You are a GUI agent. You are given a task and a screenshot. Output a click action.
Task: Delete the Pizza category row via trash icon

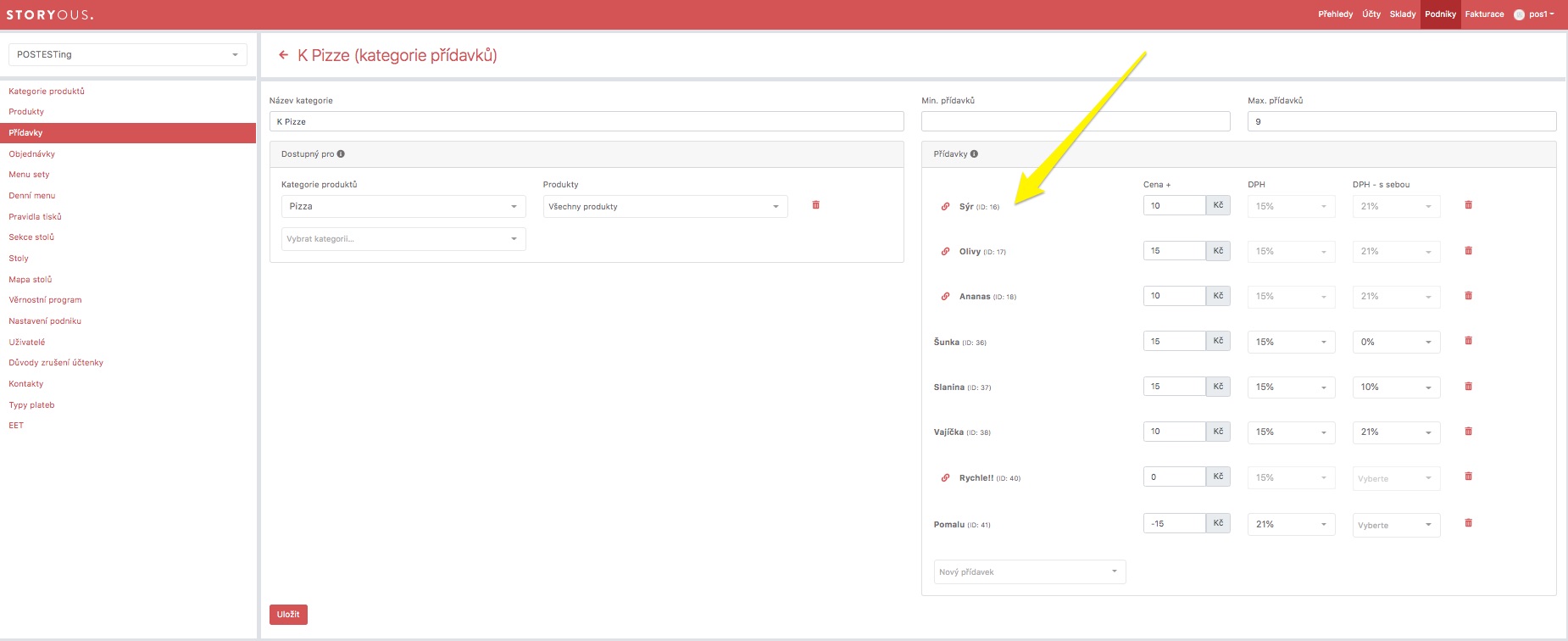(x=816, y=205)
